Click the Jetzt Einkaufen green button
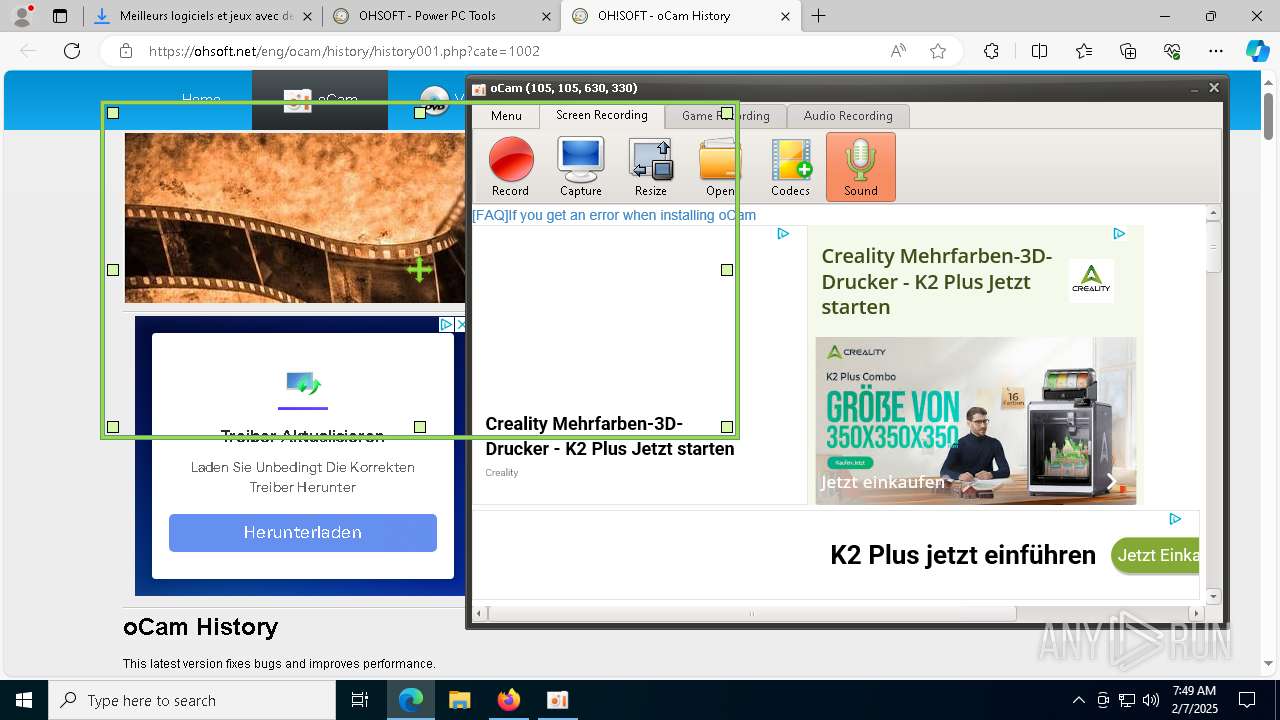 point(1156,555)
